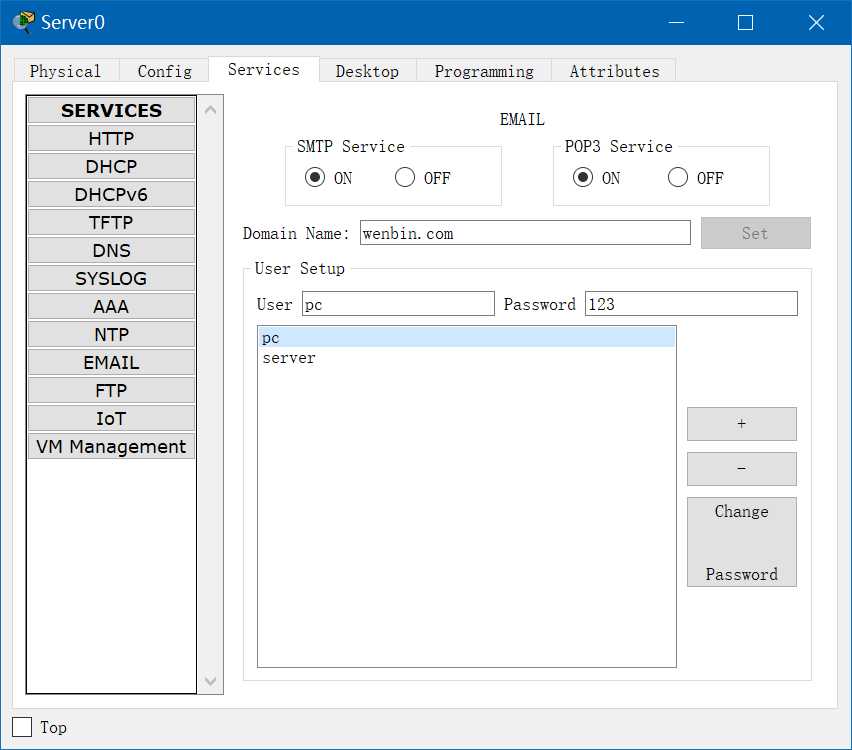Open the FTP service

pyautogui.click(x=111, y=390)
